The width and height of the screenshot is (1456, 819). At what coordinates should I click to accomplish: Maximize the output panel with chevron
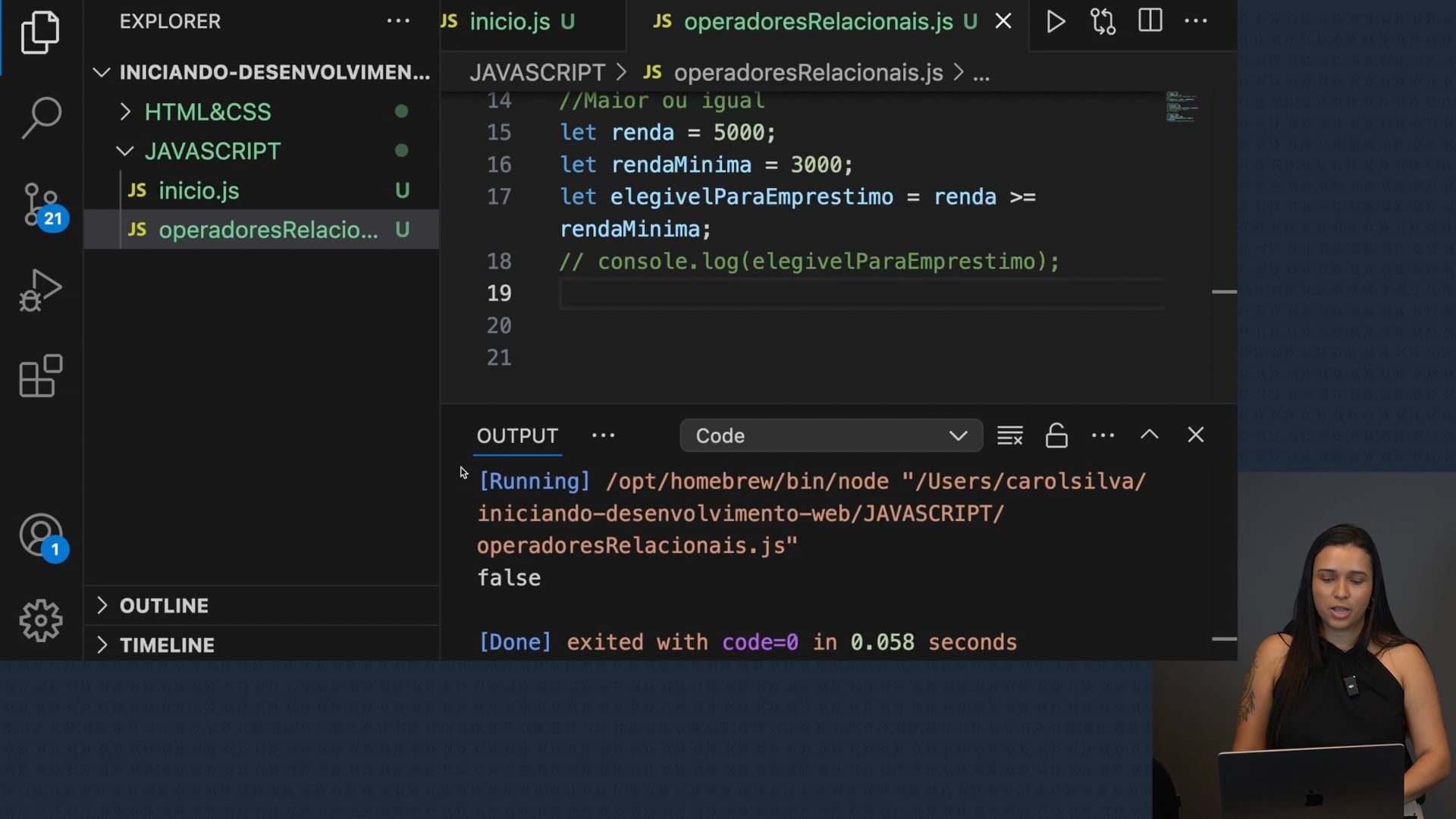pos(1149,435)
